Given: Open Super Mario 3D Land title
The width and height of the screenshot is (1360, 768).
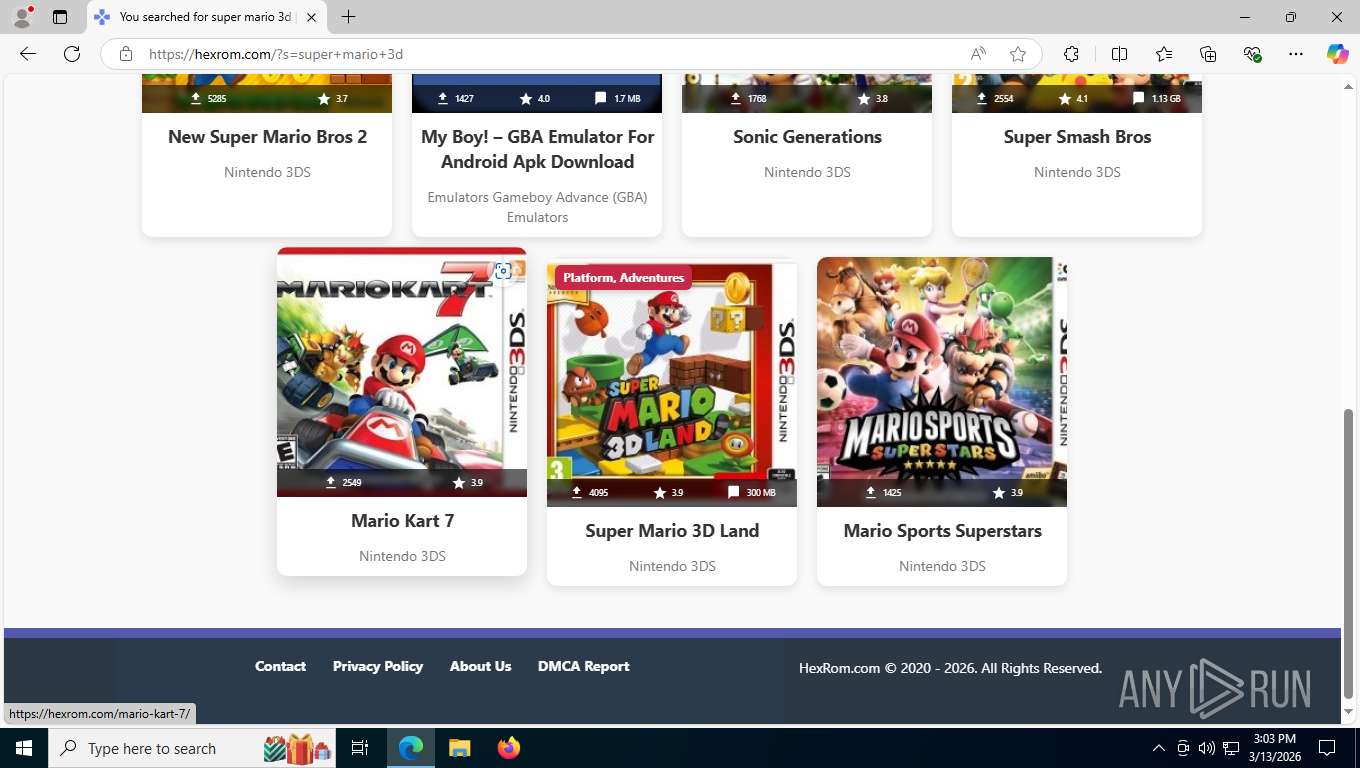Looking at the screenshot, I should [672, 530].
